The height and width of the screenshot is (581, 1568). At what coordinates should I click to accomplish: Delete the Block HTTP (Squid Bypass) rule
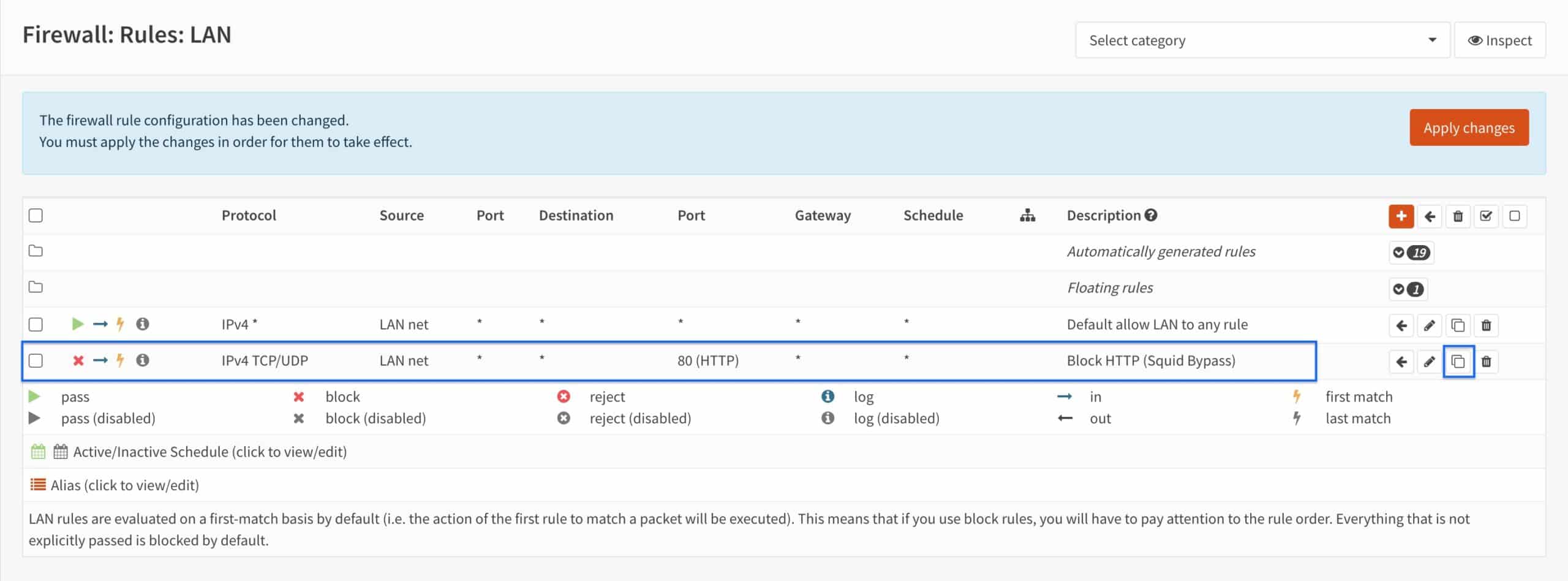coord(1485,361)
